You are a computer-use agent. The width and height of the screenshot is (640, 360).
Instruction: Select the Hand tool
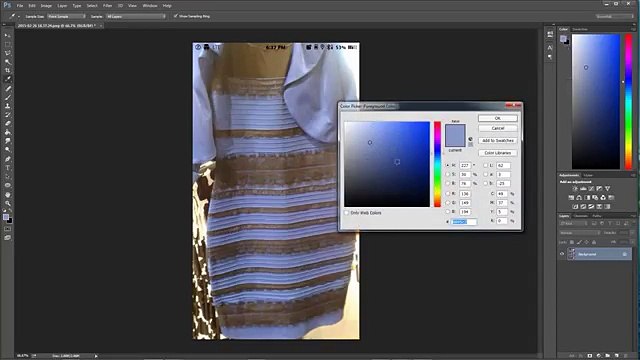point(7,195)
